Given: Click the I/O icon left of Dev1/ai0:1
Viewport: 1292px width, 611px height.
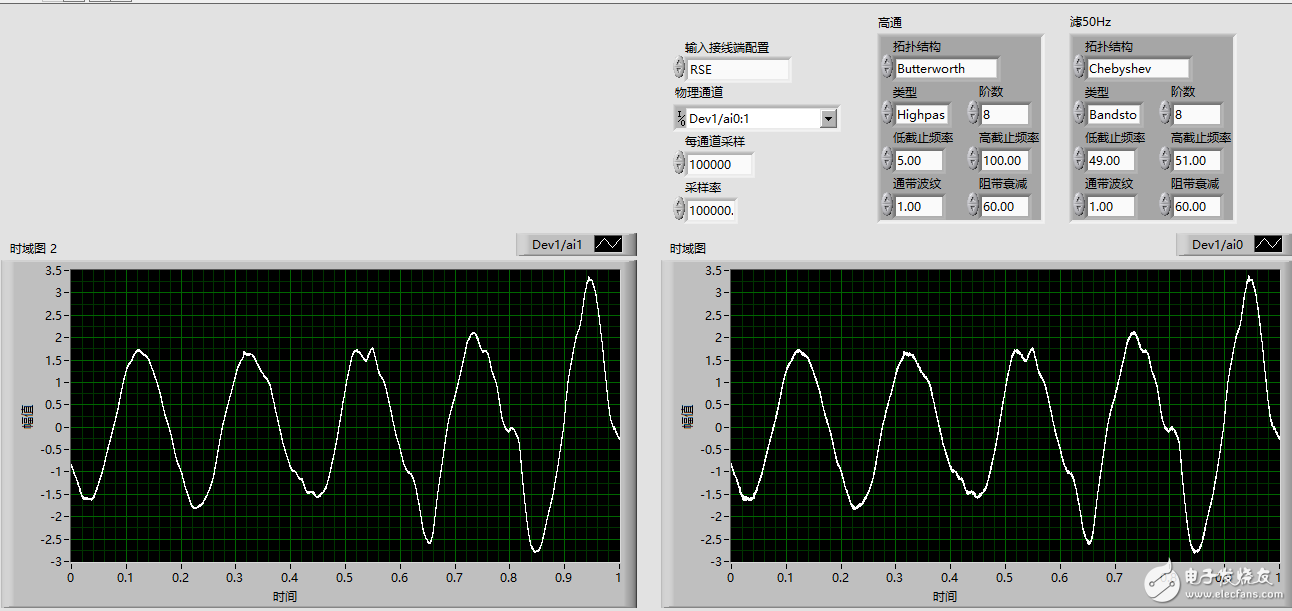Looking at the screenshot, I should [x=680, y=118].
